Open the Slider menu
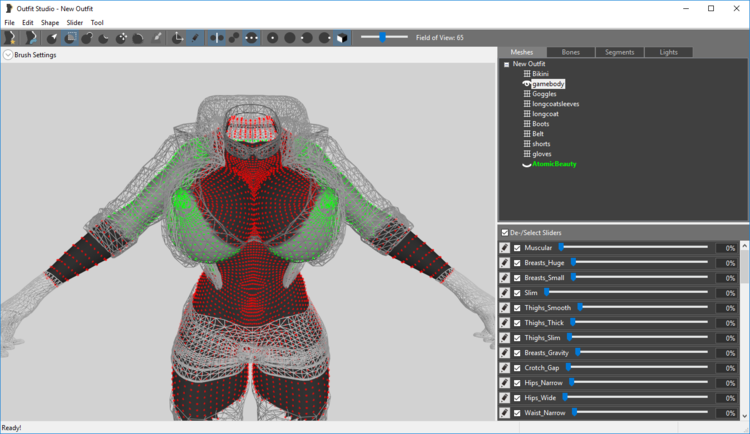 75,22
